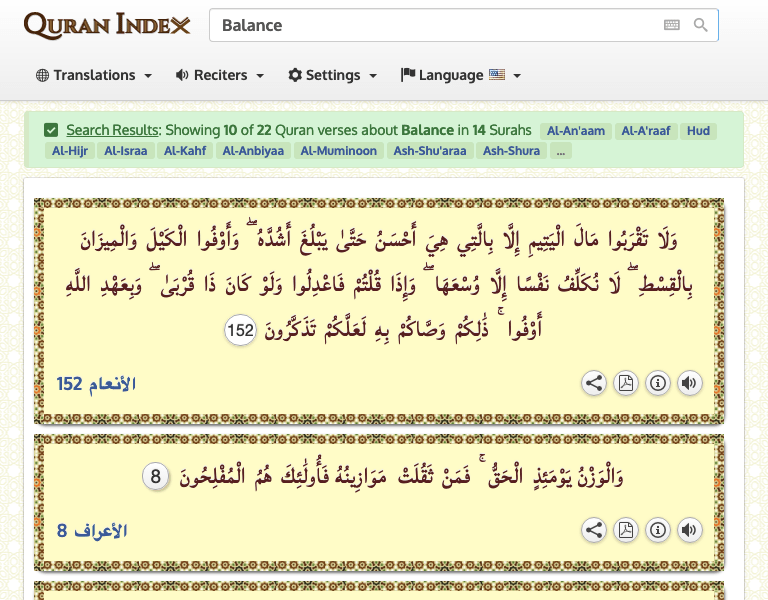
Task: Click the black flag icon beside Language
Action: [408, 75]
